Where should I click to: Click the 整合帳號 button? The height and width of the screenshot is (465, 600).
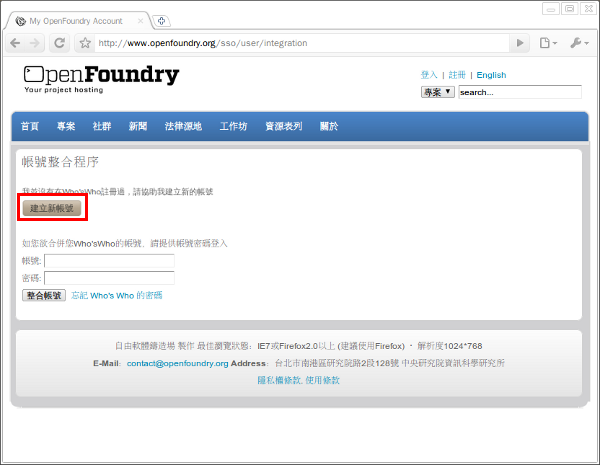pyautogui.click(x=44, y=295)
